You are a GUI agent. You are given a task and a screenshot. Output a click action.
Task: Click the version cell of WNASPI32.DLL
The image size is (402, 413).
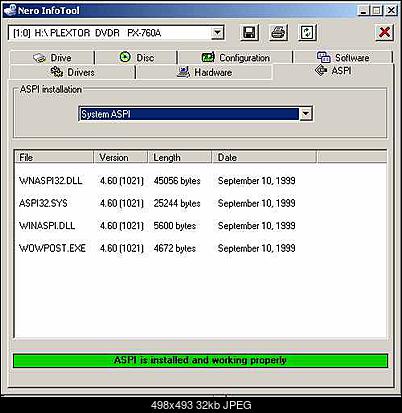click(122, 181)
